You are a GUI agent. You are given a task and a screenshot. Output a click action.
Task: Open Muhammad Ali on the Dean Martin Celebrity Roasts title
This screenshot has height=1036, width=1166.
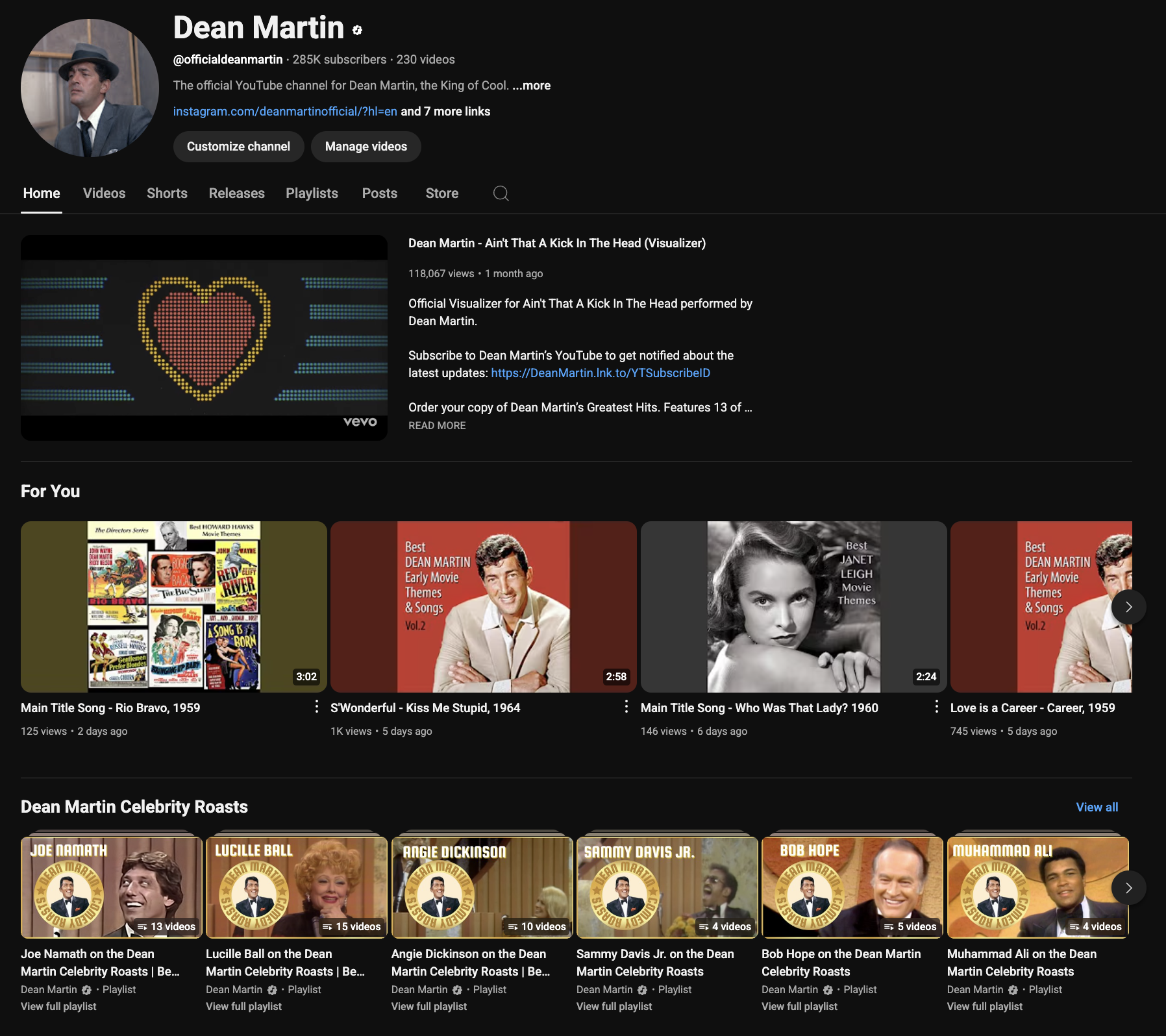1022,963
